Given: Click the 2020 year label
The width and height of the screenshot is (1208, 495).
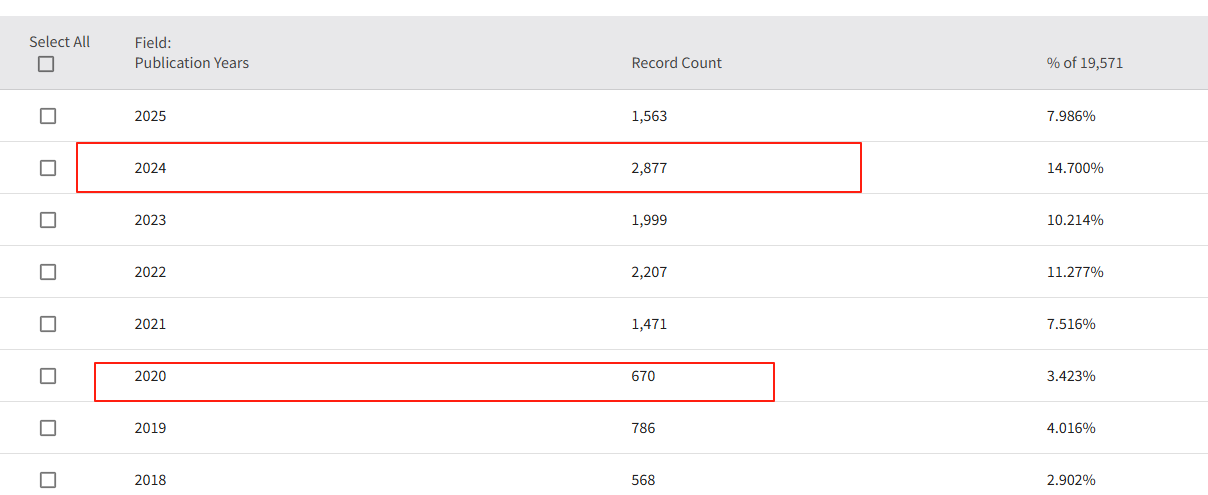Looking at the screenshot, I should [150, 376].
